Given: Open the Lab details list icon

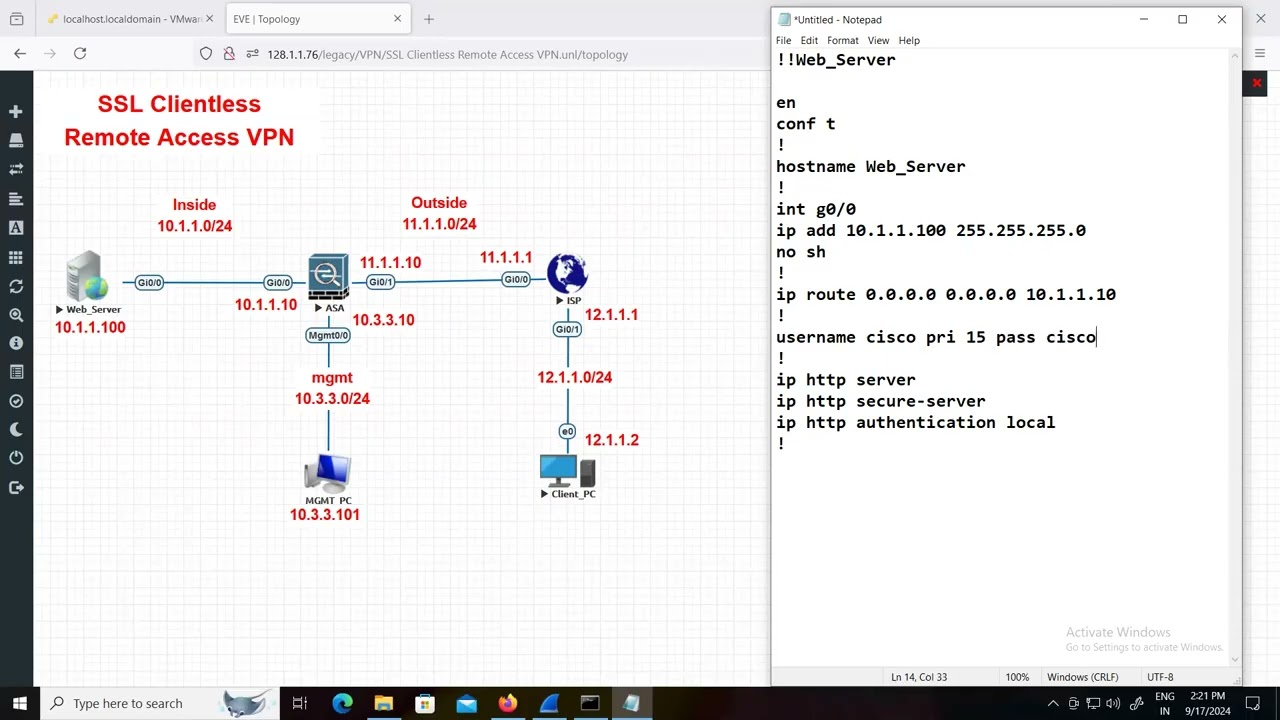Looking at the screenshot, I should (x=15, y=372).
